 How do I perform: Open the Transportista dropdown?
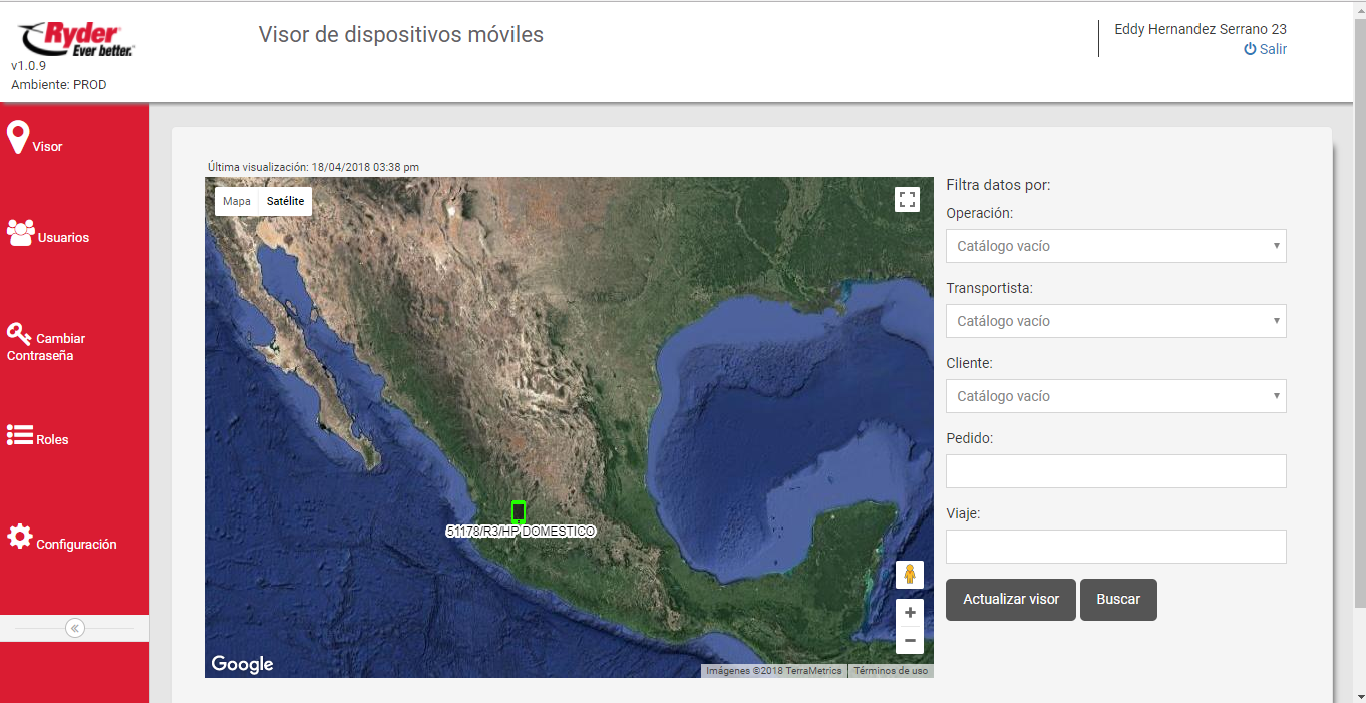(1115, 321)
